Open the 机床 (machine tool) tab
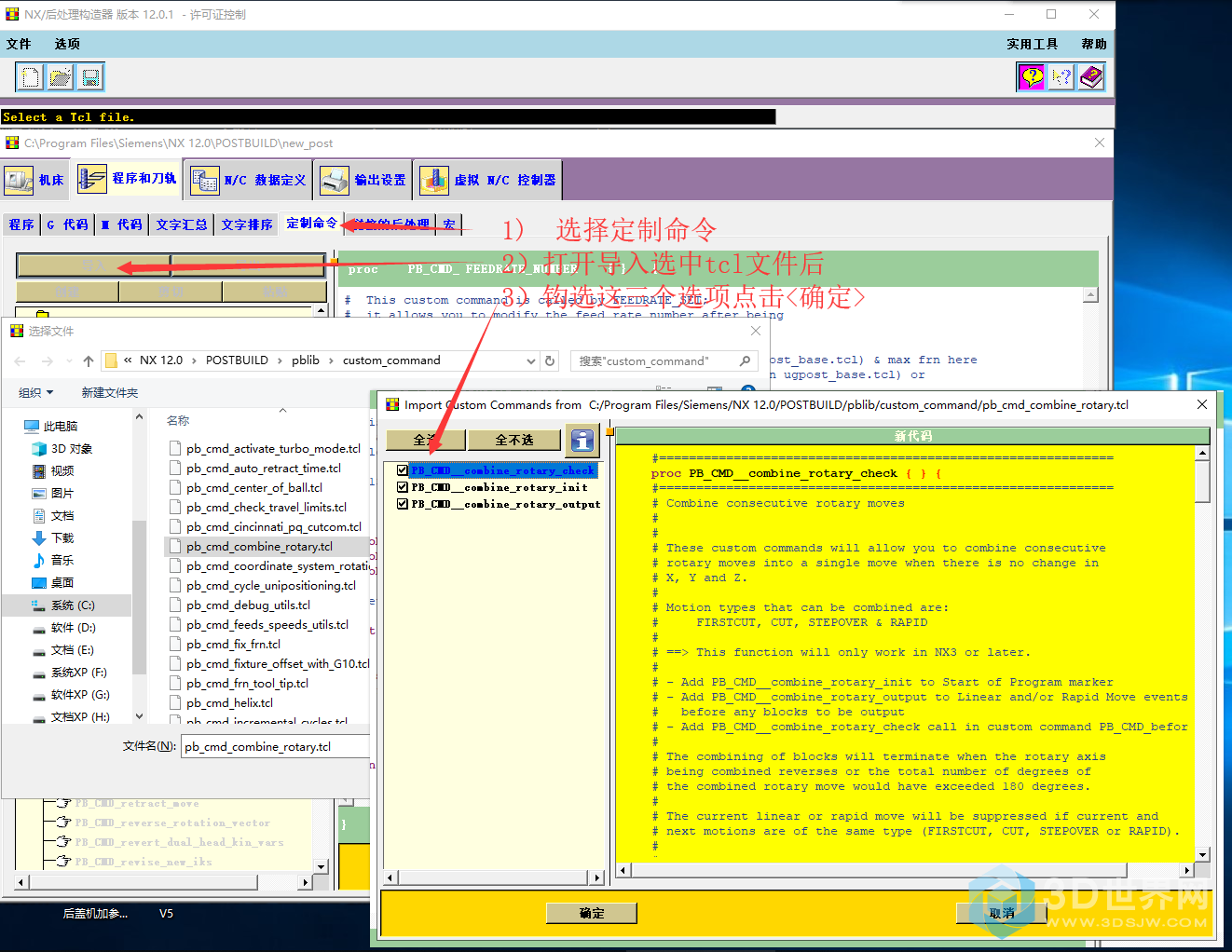Screen dimensions: 1232x952 (x=34, y=180)
